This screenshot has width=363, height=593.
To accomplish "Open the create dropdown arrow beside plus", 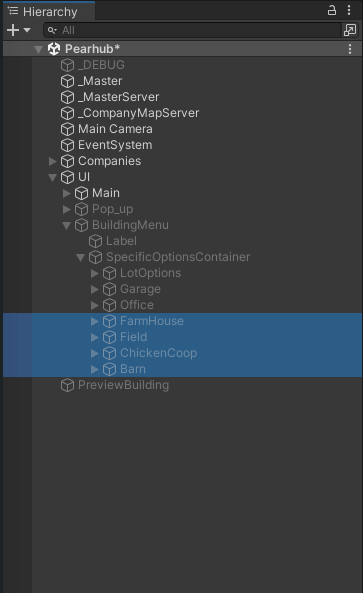I will click(x=27, y=30).
